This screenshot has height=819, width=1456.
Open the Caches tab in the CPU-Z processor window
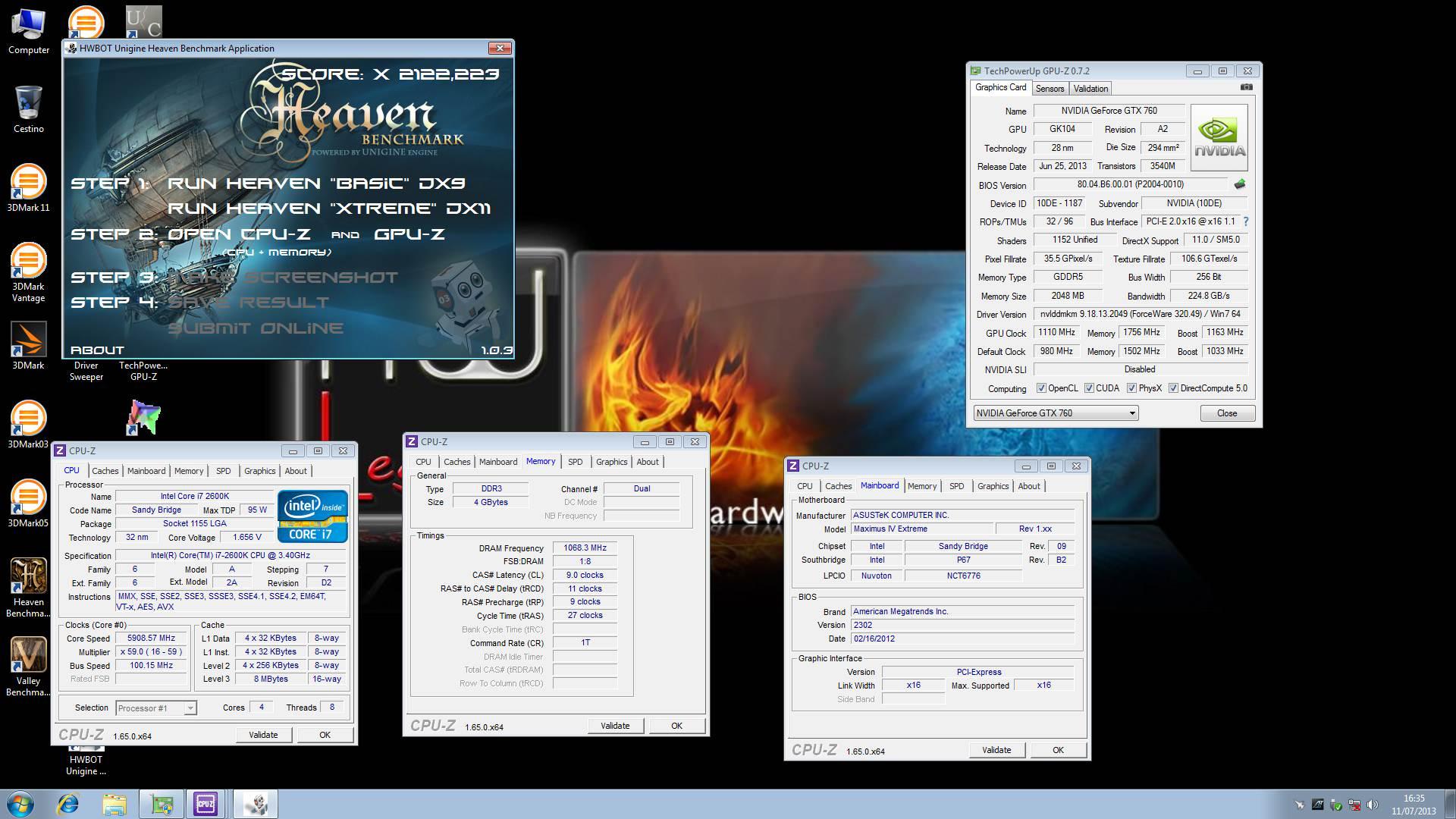click(x=105, y=471)
